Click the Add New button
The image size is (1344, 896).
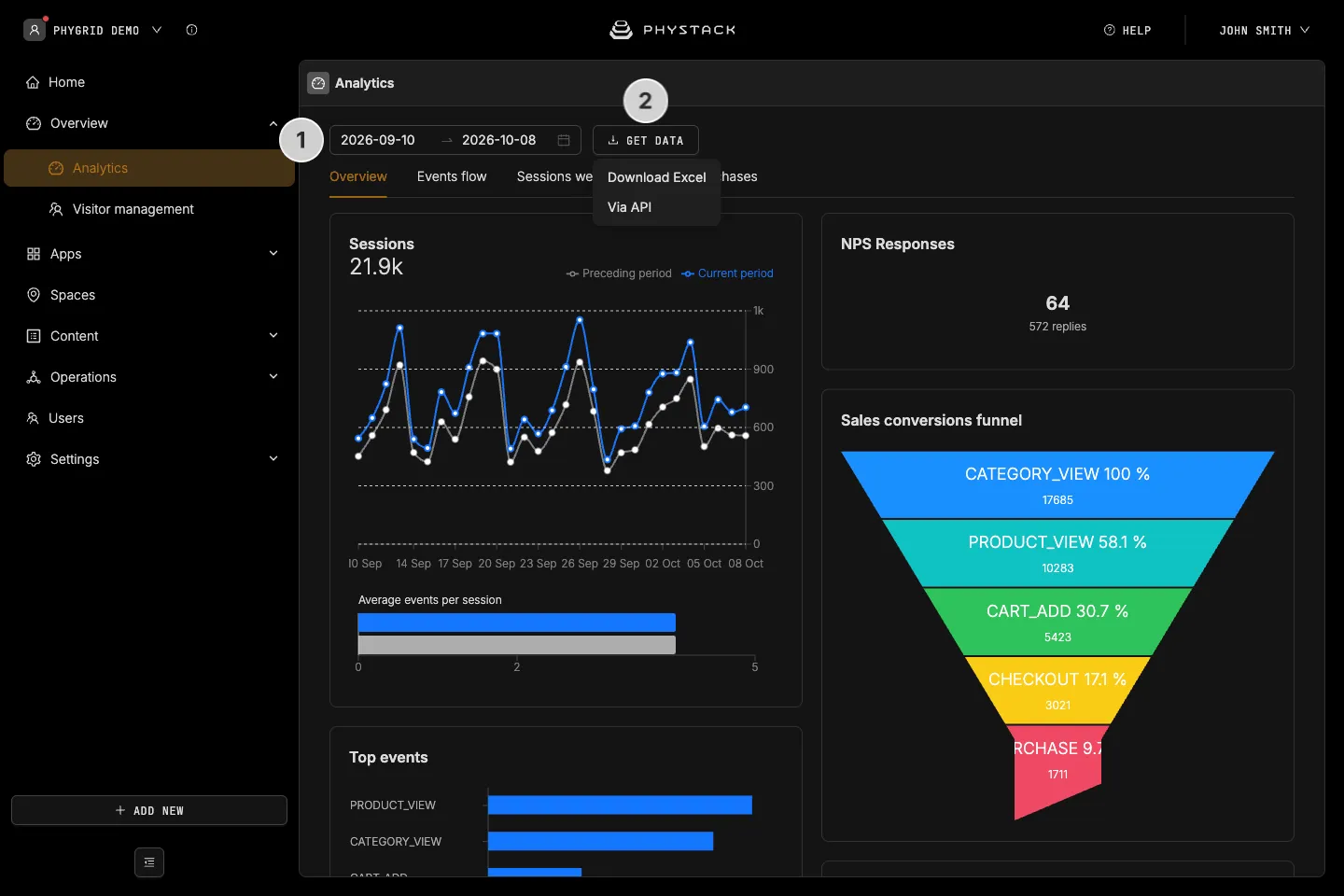(149, 810)
